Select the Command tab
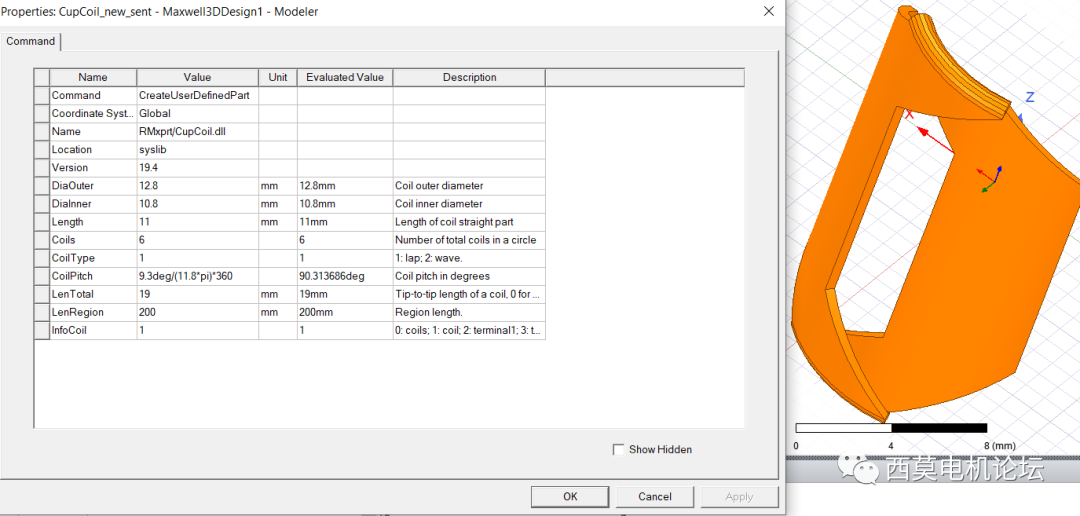Viewport: 1080px width, 516px height. (30, 41)
